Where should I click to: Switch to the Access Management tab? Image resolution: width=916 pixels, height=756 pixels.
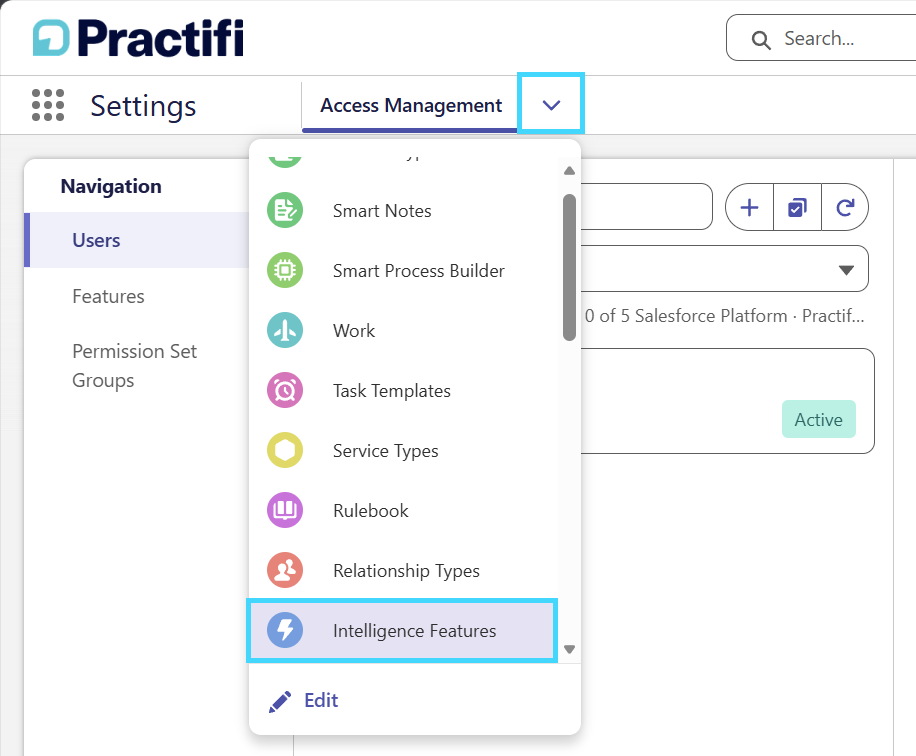[x=411, y=105]
